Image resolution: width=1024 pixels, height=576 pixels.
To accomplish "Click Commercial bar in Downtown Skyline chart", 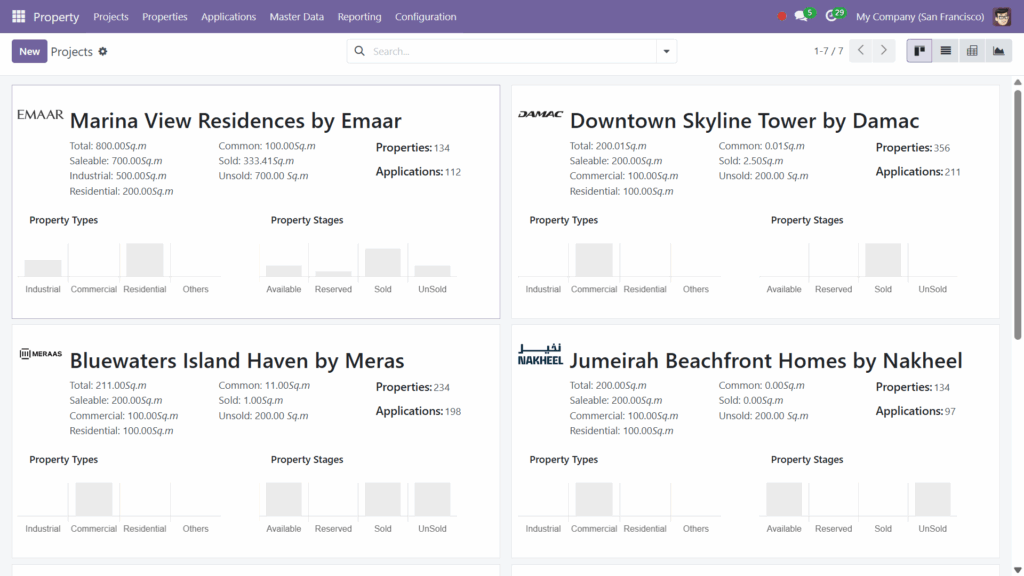I will click(594, 260).
